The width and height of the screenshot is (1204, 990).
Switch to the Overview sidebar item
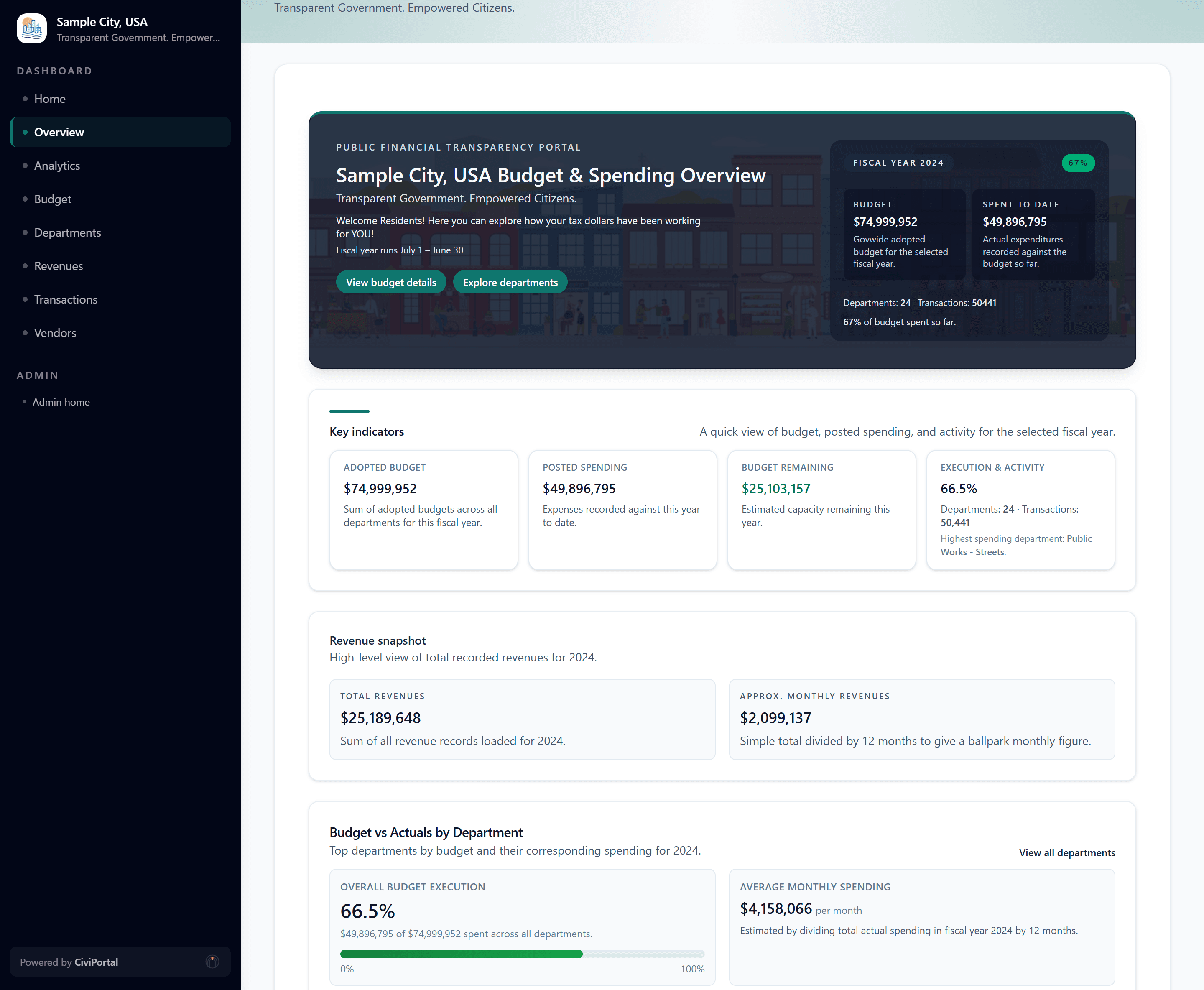(59, 132)
